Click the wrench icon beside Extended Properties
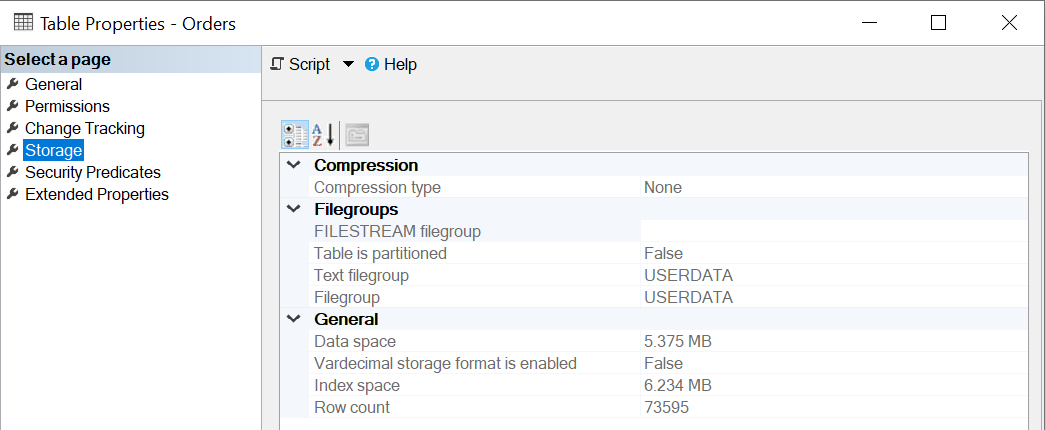1046x430 pixels. tap(12, 194)
